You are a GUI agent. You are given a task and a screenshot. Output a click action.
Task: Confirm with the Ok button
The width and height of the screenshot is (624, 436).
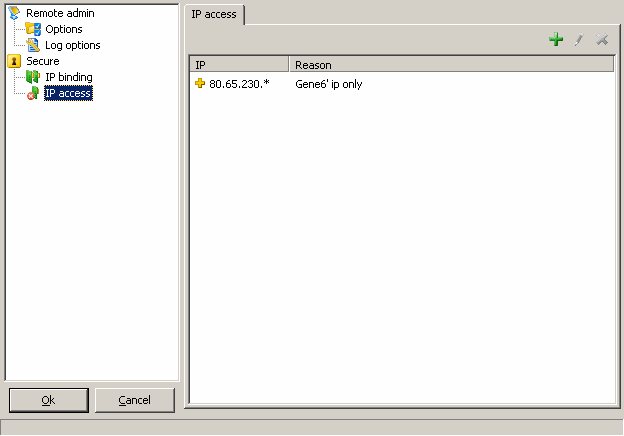click(49, 400)
